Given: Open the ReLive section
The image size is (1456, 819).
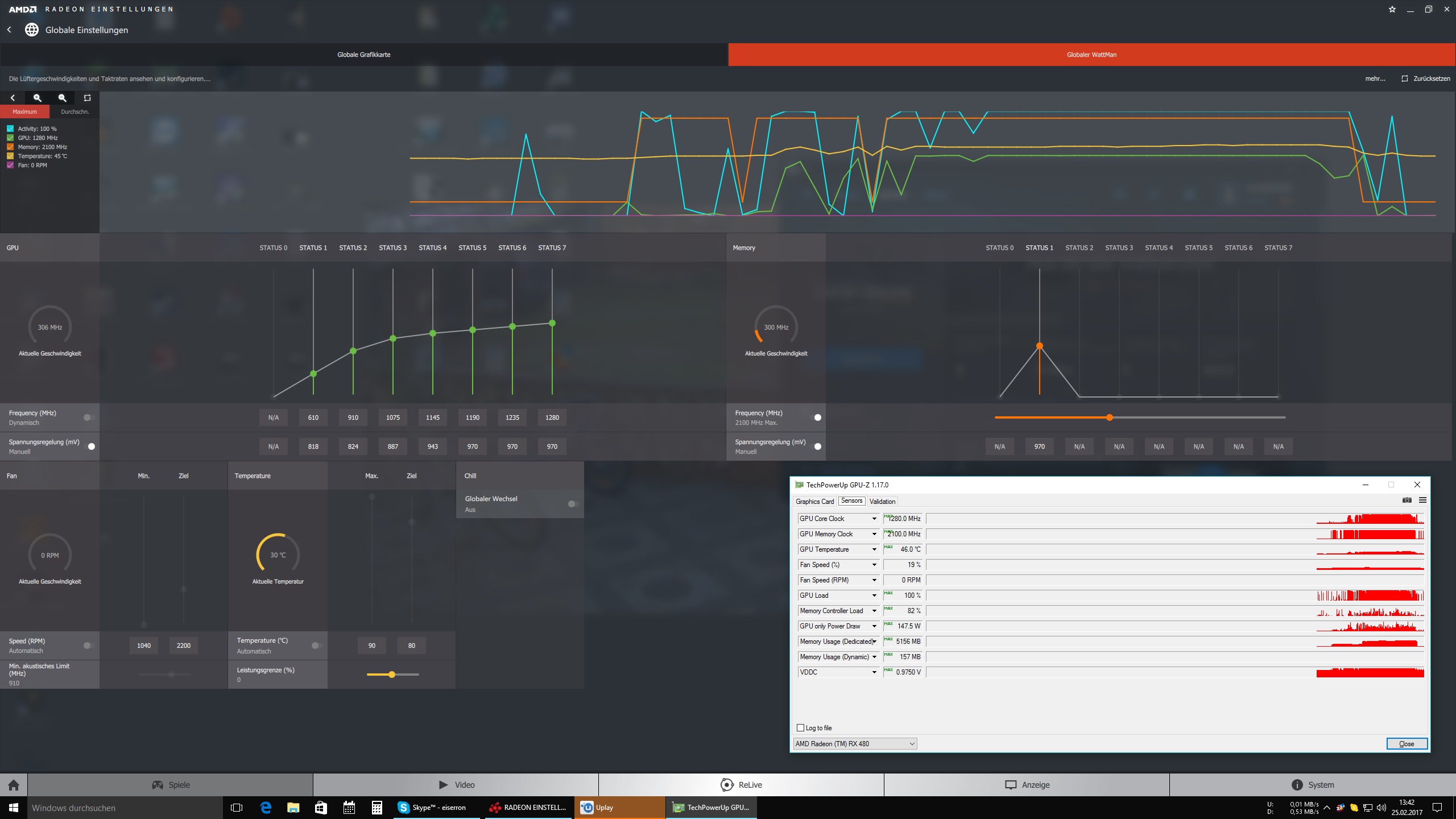Looking at the screenshot, I should [741, 785].
